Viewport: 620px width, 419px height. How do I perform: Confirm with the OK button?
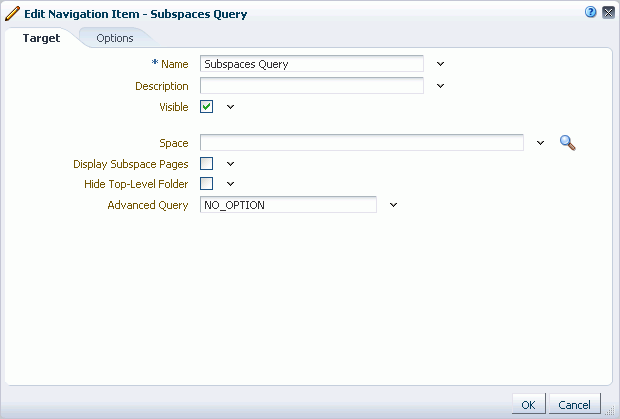click(529, 404)
